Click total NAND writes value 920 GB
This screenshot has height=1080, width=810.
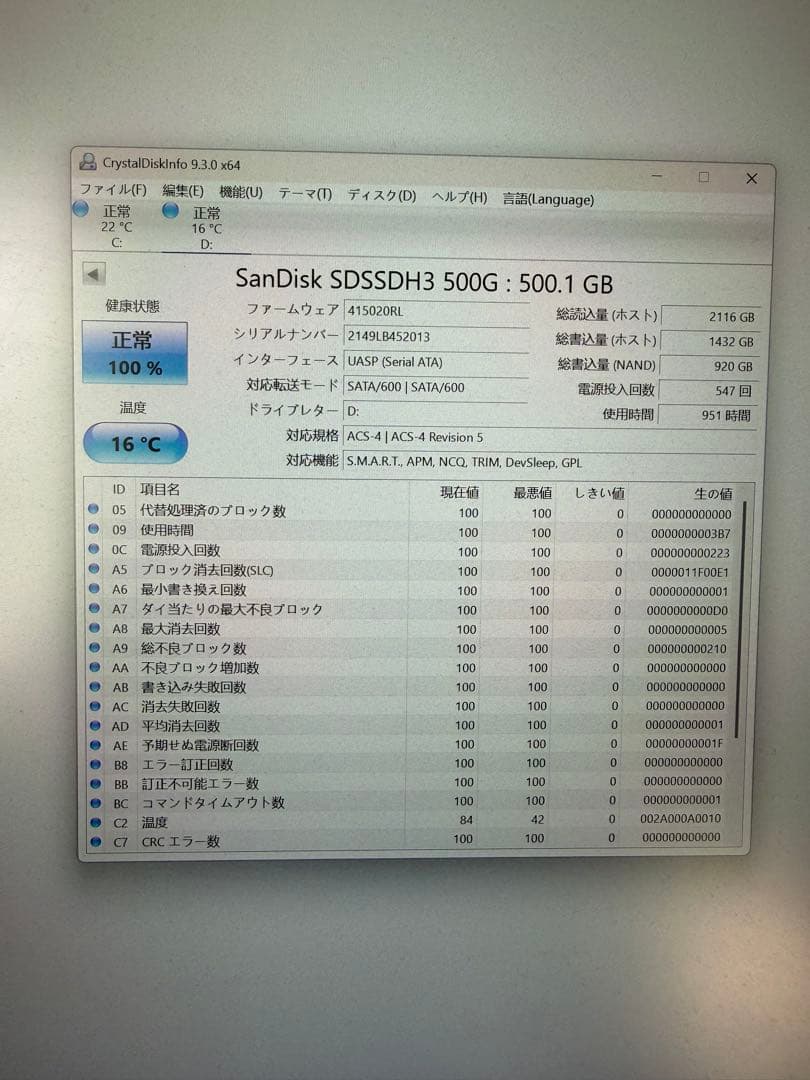click(x=710, y=366)
